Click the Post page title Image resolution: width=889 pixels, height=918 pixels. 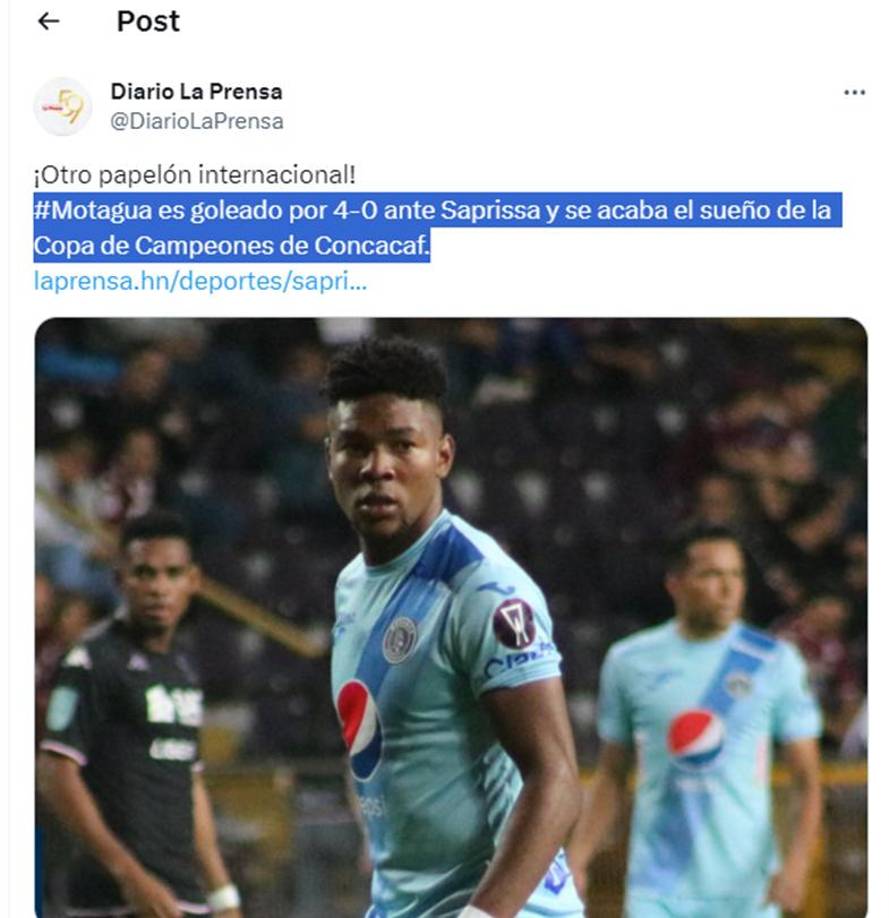click(147, 21)
